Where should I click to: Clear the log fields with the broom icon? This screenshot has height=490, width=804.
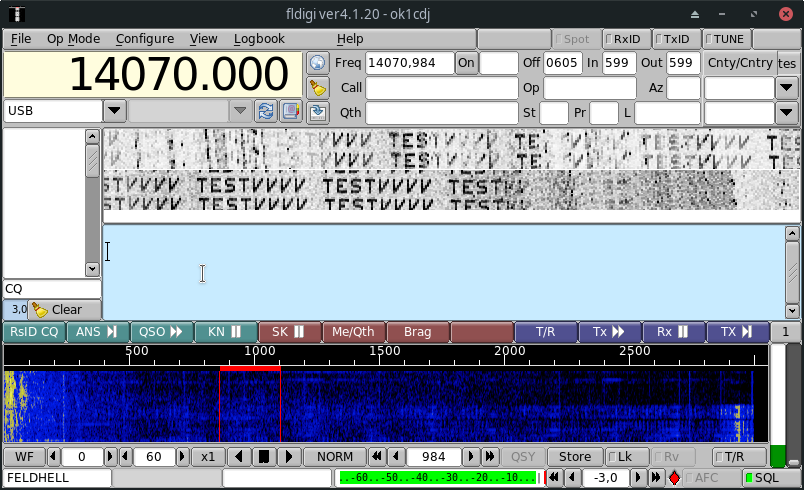[x=317, y=88]
